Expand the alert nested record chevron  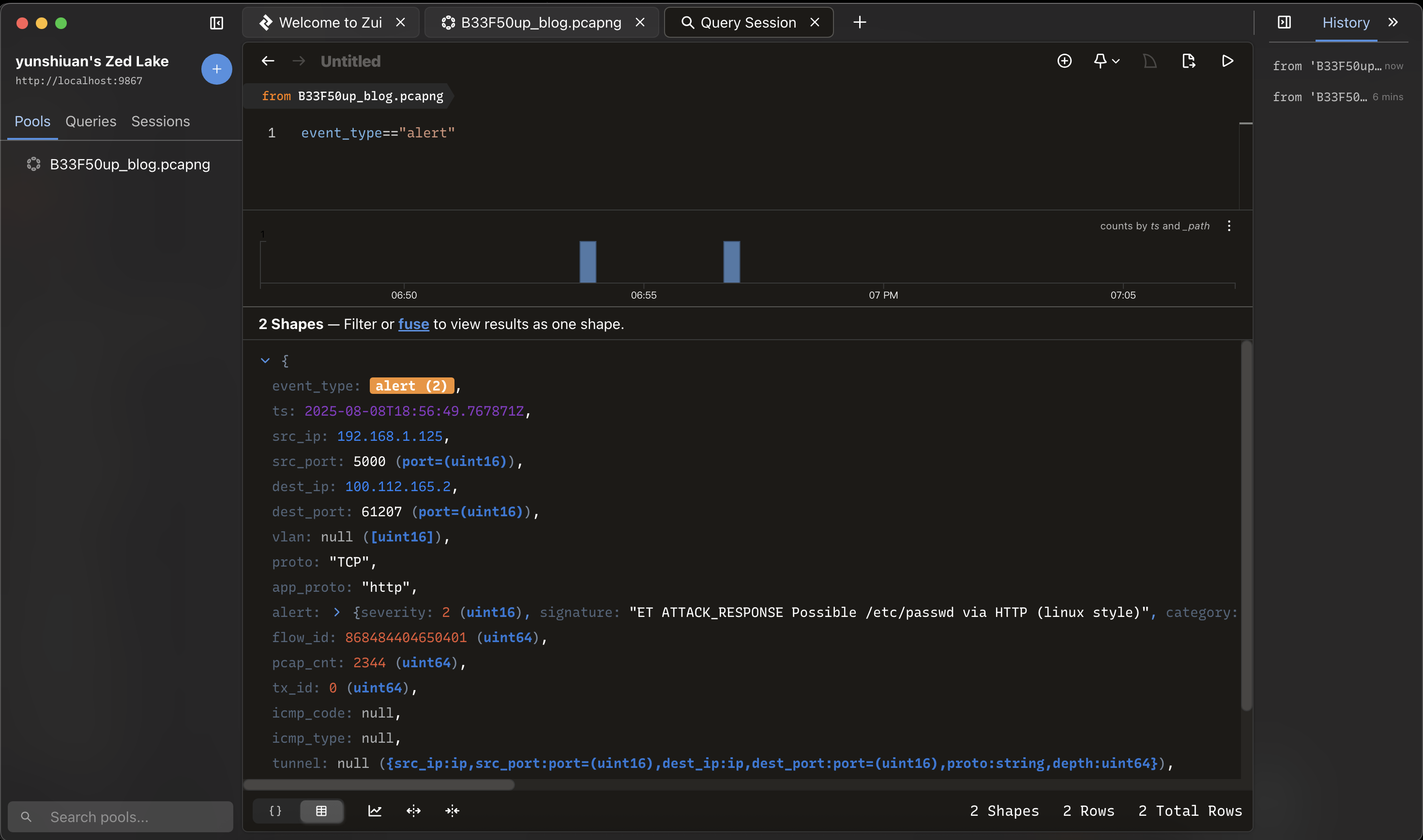pos(337,612)
